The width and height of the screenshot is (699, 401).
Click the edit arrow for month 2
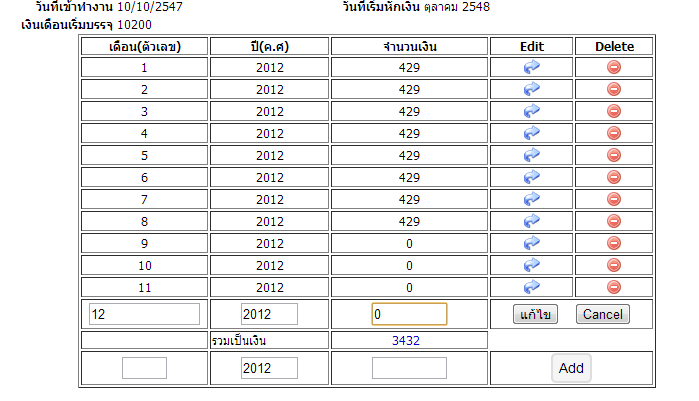(531, 89)
